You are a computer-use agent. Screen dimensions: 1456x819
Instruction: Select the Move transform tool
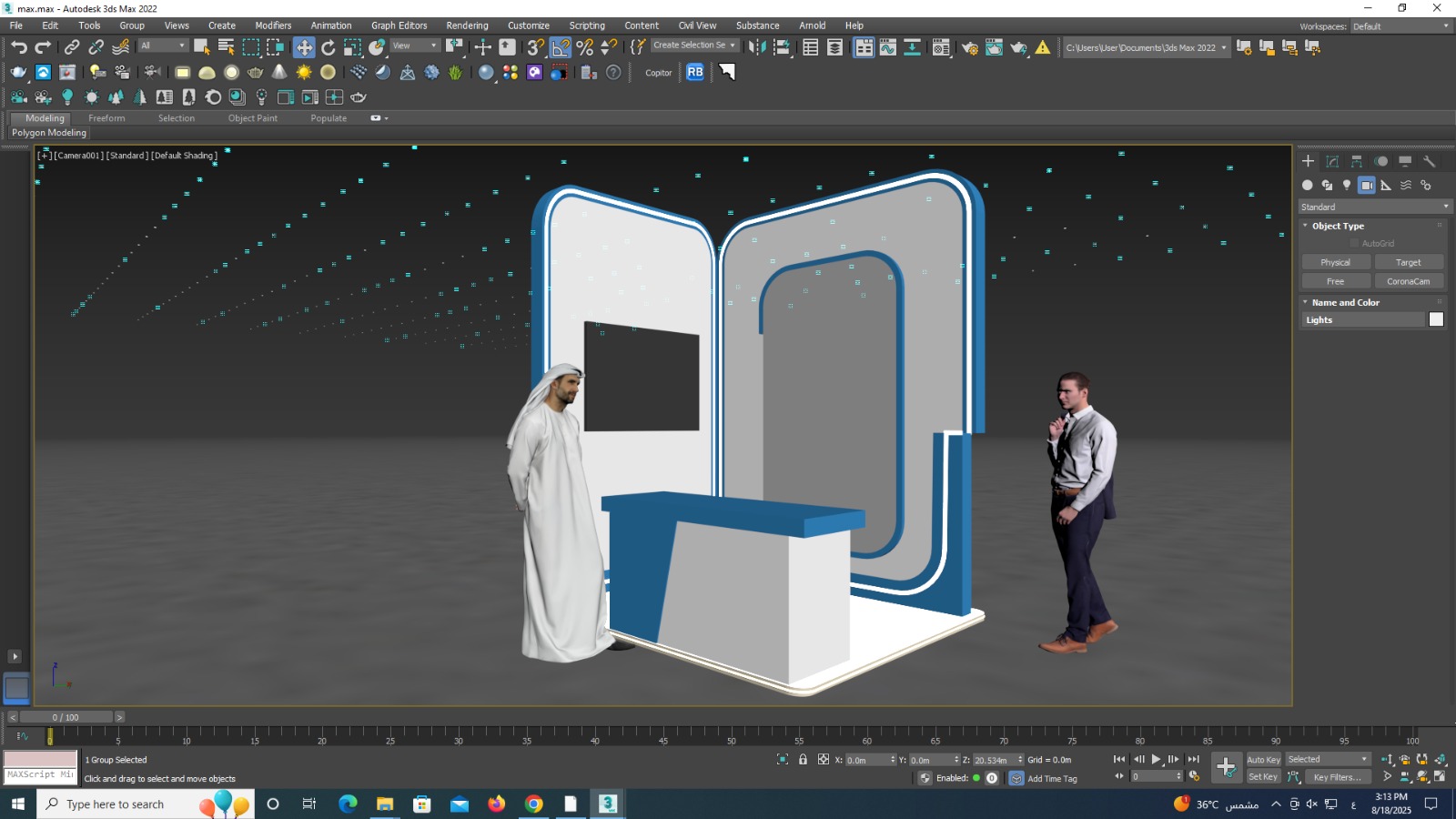pyautogui.click(x=304, y=47)
